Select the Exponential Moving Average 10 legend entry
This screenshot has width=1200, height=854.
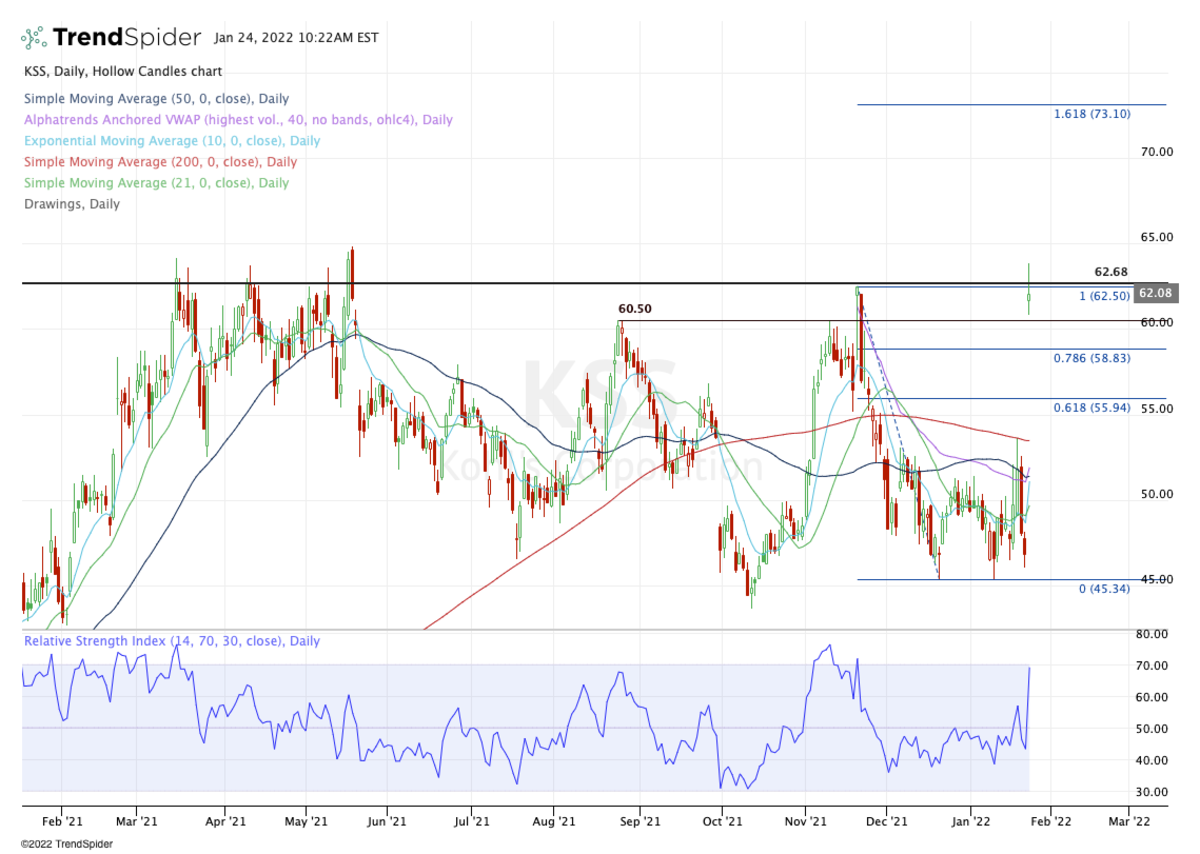[x=172, y=141]
